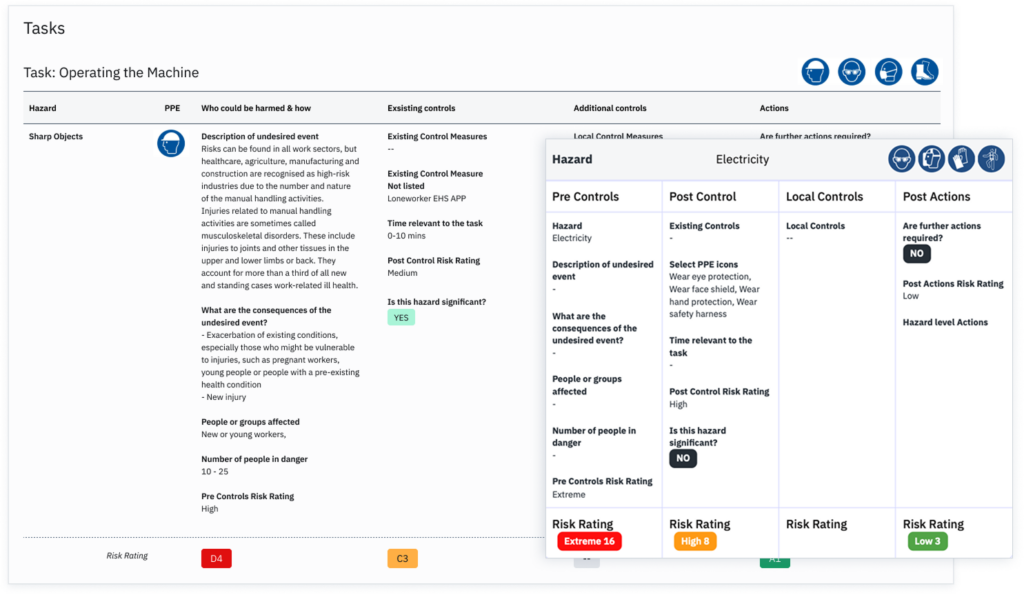Click the hard hat icon in the Sharp Objects row
Screen dimensions: 1024x595
click(171, 143)
